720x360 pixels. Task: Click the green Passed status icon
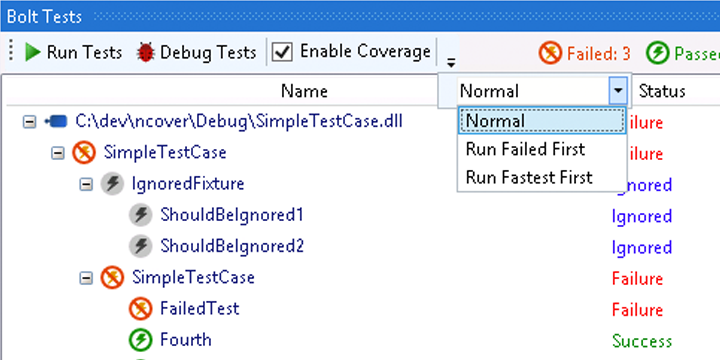click(x=658, y=53)
